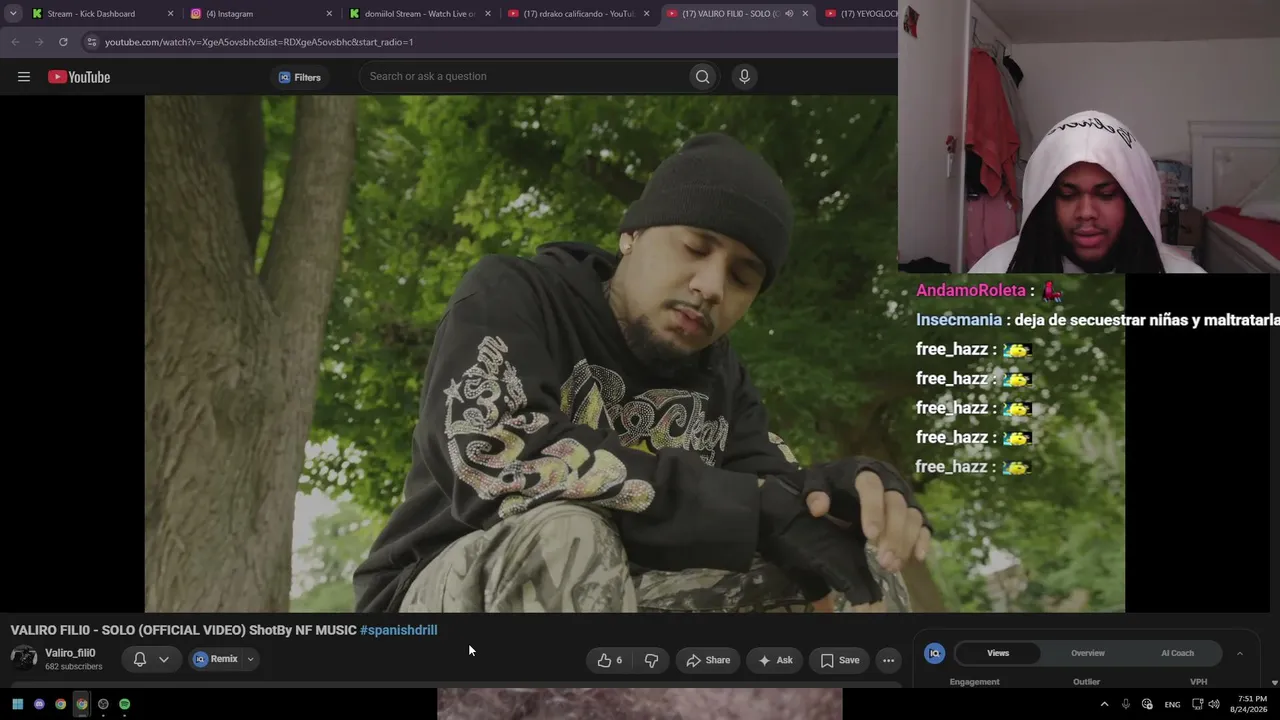Go to YouTube home via logo
This screenshot has width=1280, height=720.
(79, 77)
